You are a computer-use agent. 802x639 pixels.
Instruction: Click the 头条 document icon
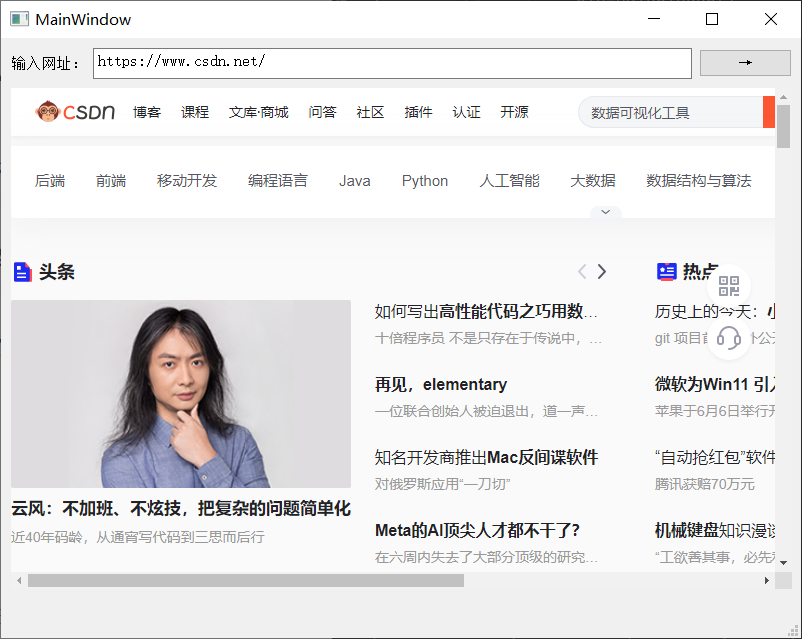22,272
